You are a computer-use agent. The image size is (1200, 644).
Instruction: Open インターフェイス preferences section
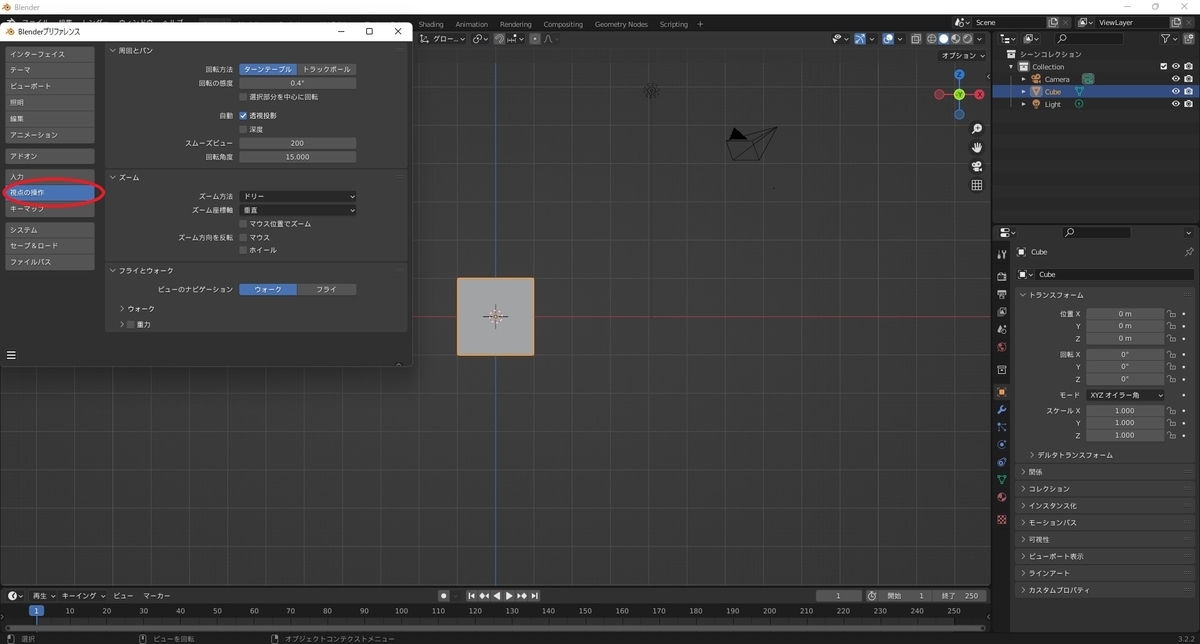pyautogui.click(x=50, y=54)
